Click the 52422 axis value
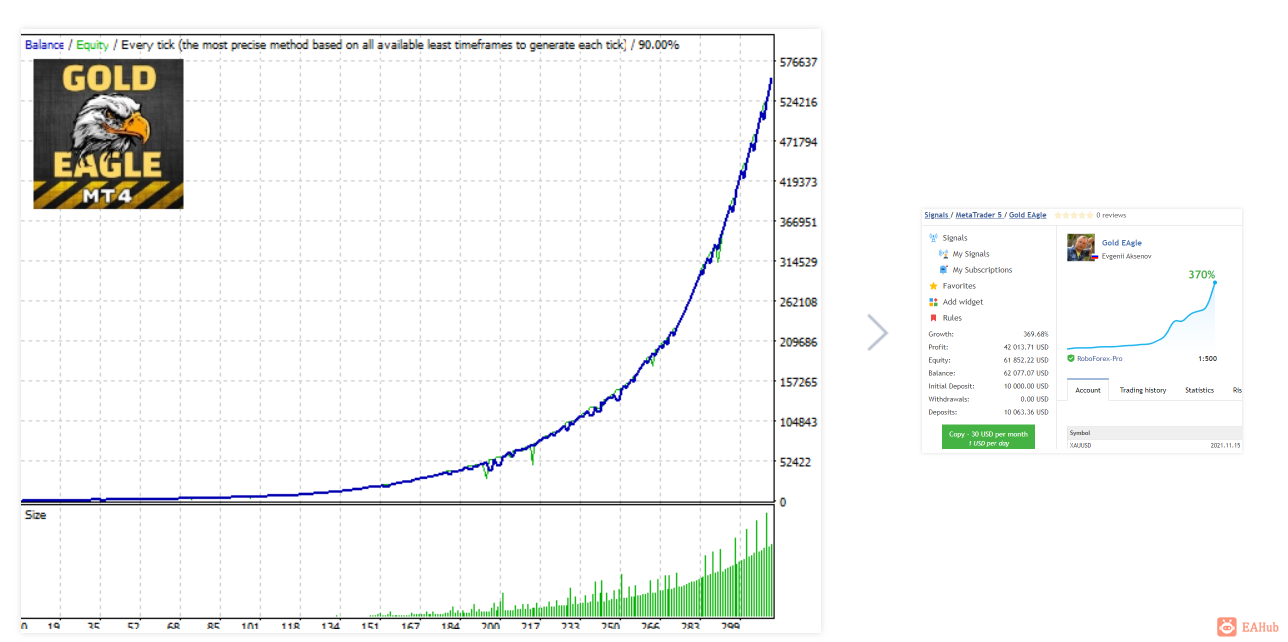 pos(795,462)
